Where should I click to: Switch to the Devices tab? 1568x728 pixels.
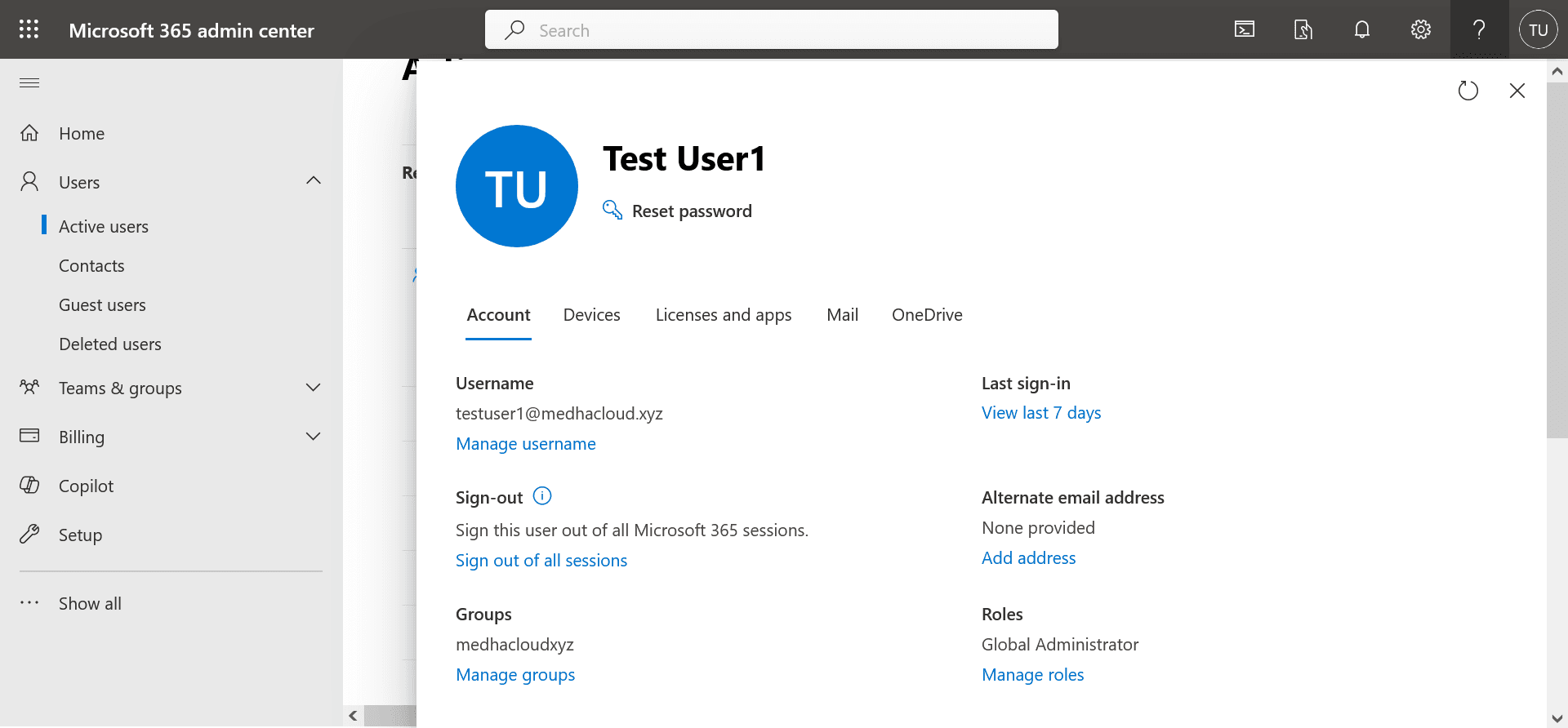592,315
